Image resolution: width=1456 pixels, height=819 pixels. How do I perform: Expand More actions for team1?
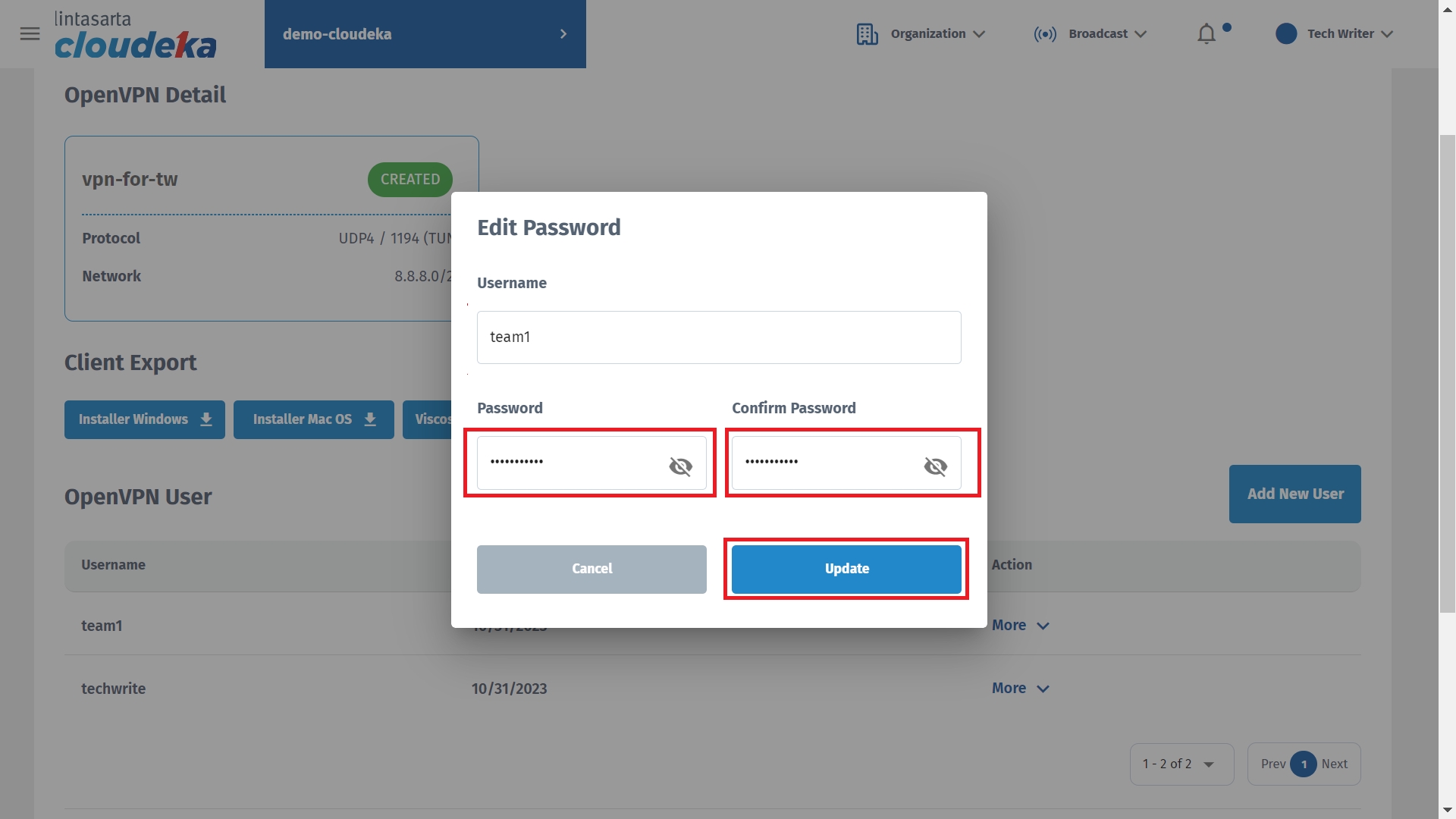point(1020,626)
